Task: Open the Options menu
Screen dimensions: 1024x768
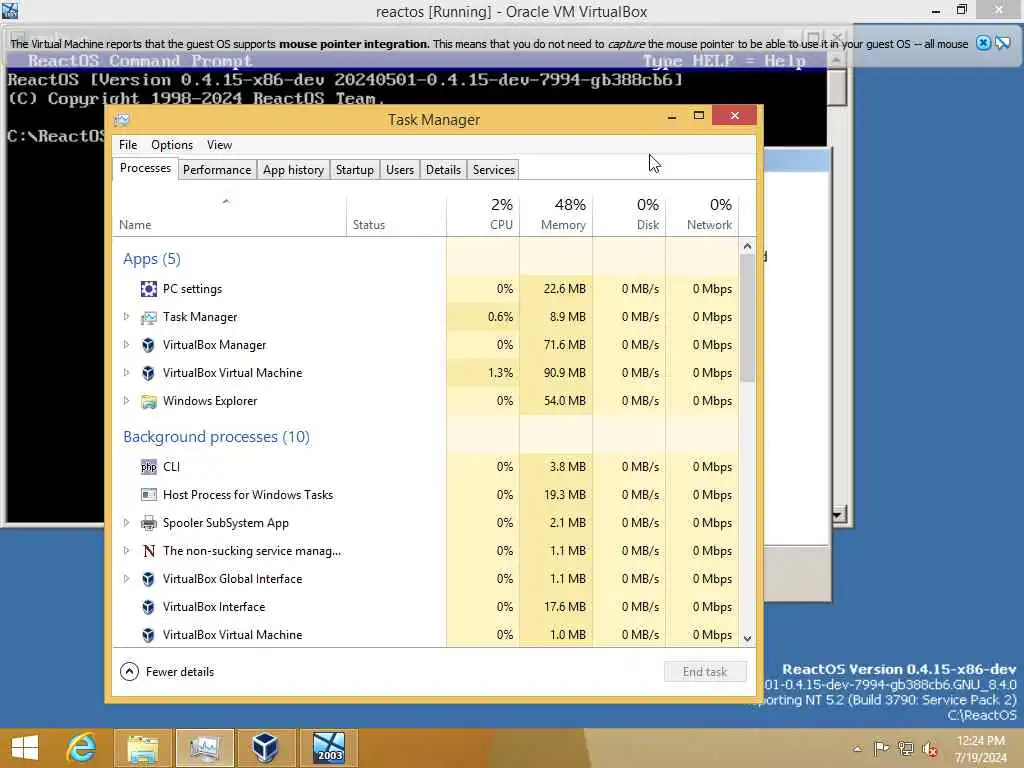Action: coord(172,145)
